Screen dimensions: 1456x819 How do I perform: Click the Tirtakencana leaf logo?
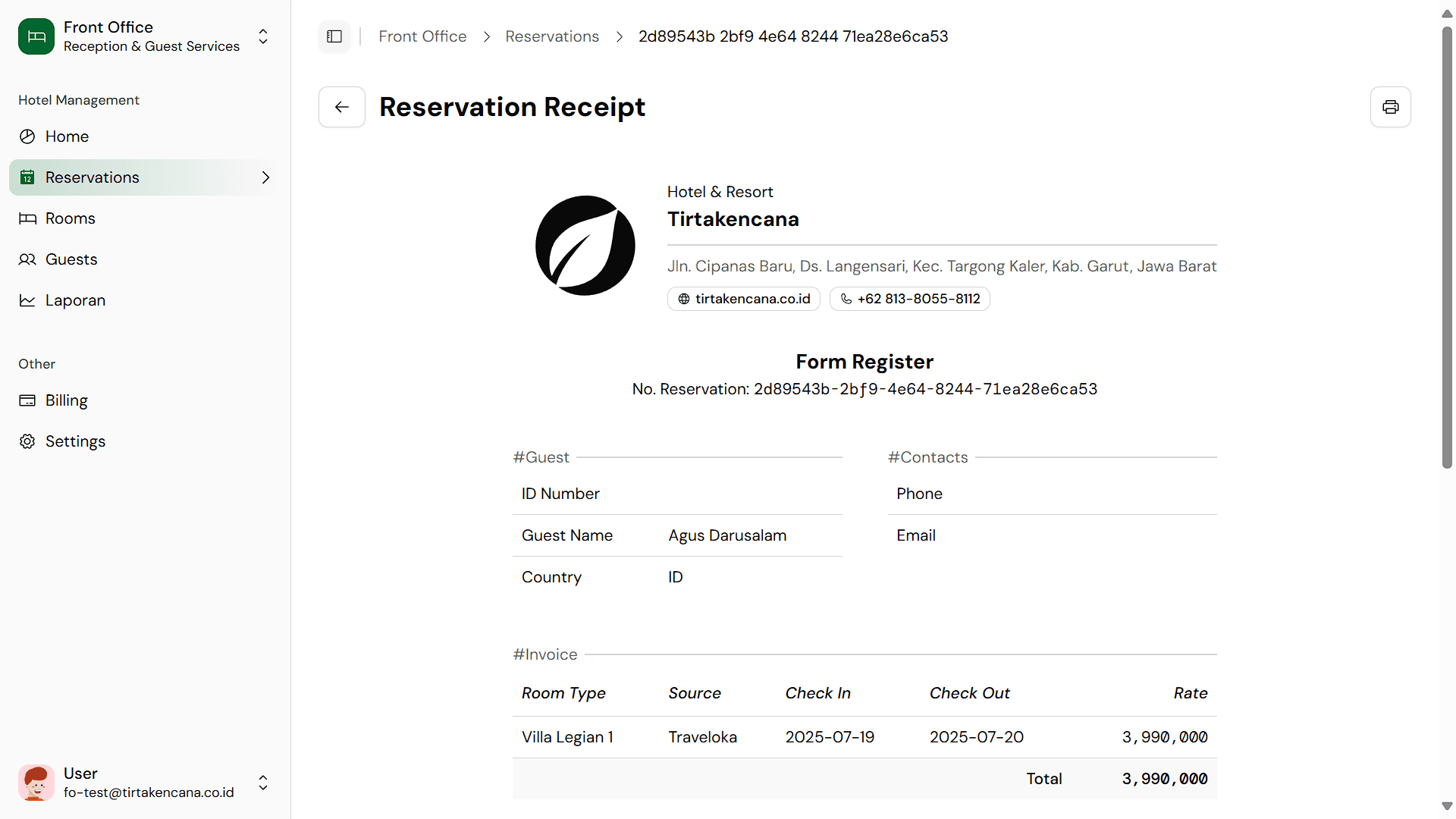(585, 246)
